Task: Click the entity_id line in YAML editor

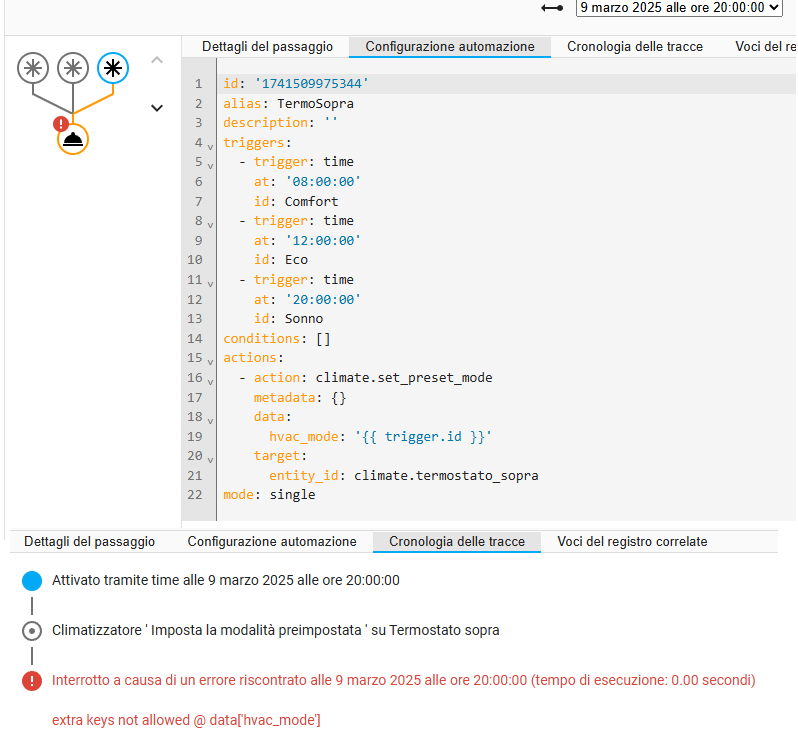Action: tap(403, 476)
